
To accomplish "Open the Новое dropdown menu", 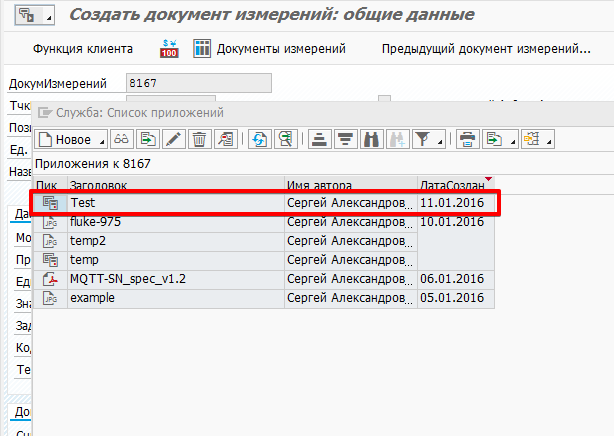I will pos(101,140).
